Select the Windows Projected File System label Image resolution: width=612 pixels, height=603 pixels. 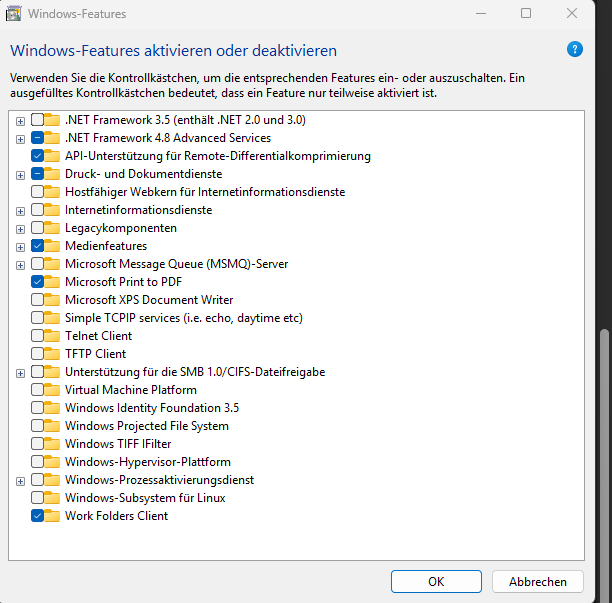147,426
